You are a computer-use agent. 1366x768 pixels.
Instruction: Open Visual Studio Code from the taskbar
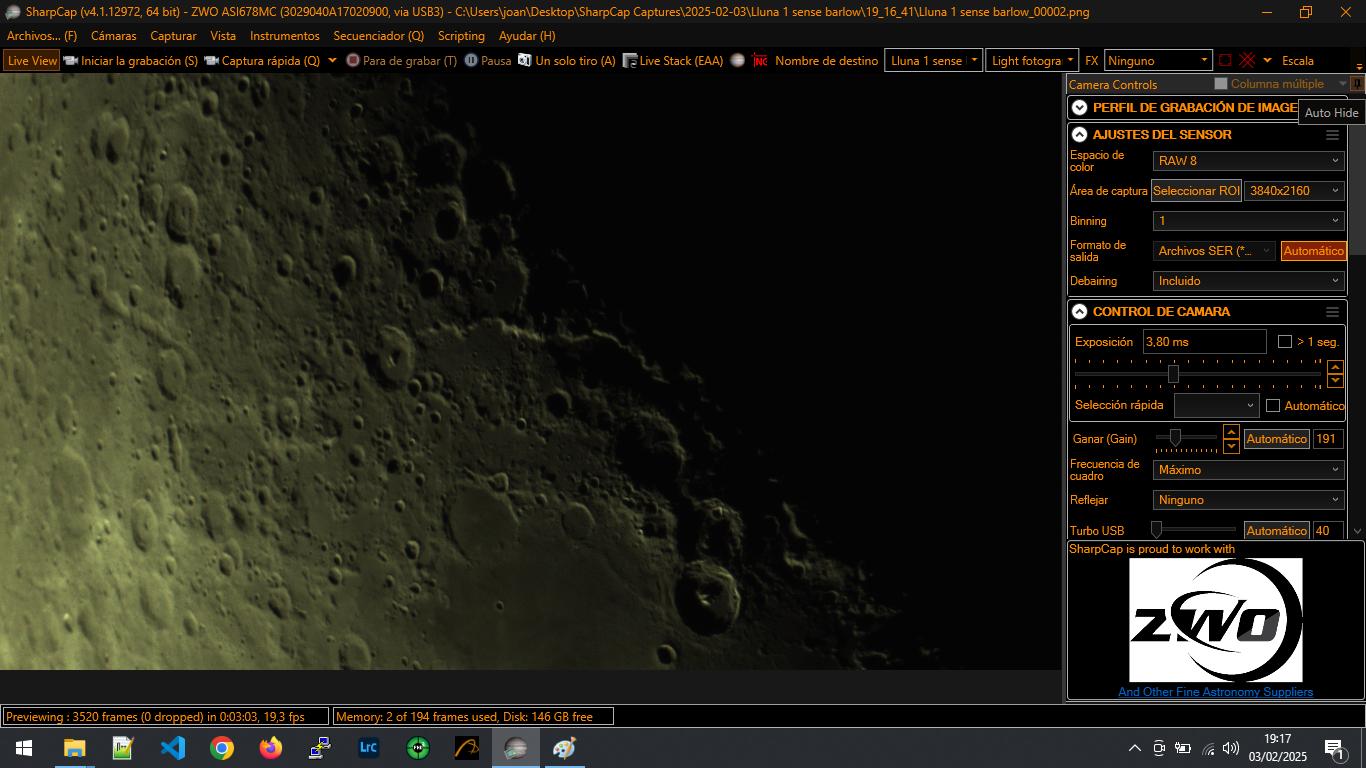point(173,748)
